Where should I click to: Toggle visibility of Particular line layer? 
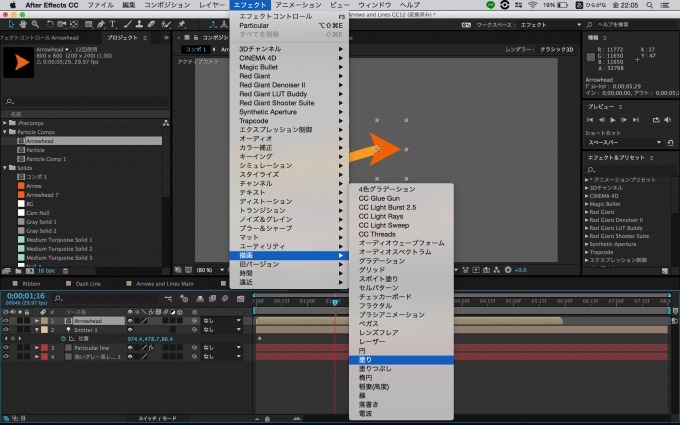coord(5,347)
